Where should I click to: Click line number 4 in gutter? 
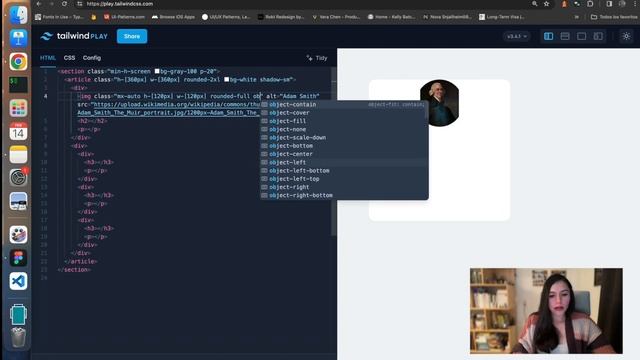[45, 96]
